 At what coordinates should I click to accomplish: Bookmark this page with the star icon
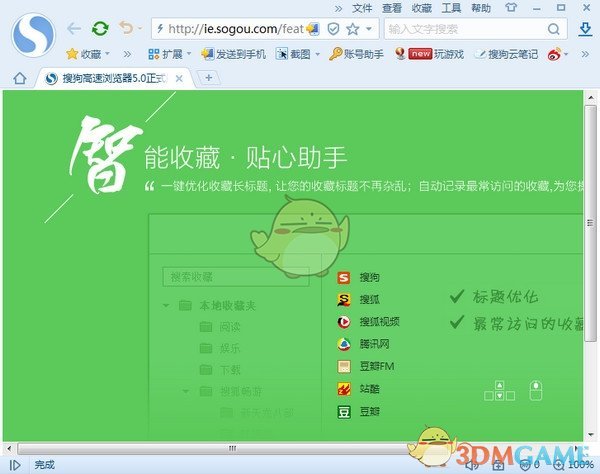(x=352, y=29)
